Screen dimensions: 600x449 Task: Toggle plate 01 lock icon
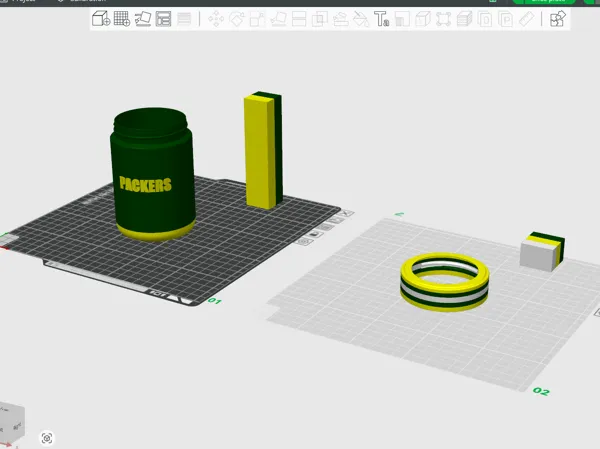tap(315, 234)
